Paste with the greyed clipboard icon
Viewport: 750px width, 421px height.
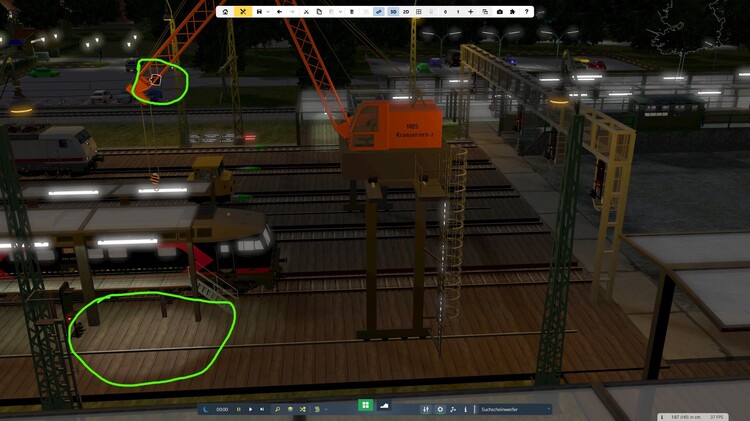click(331, 11)
